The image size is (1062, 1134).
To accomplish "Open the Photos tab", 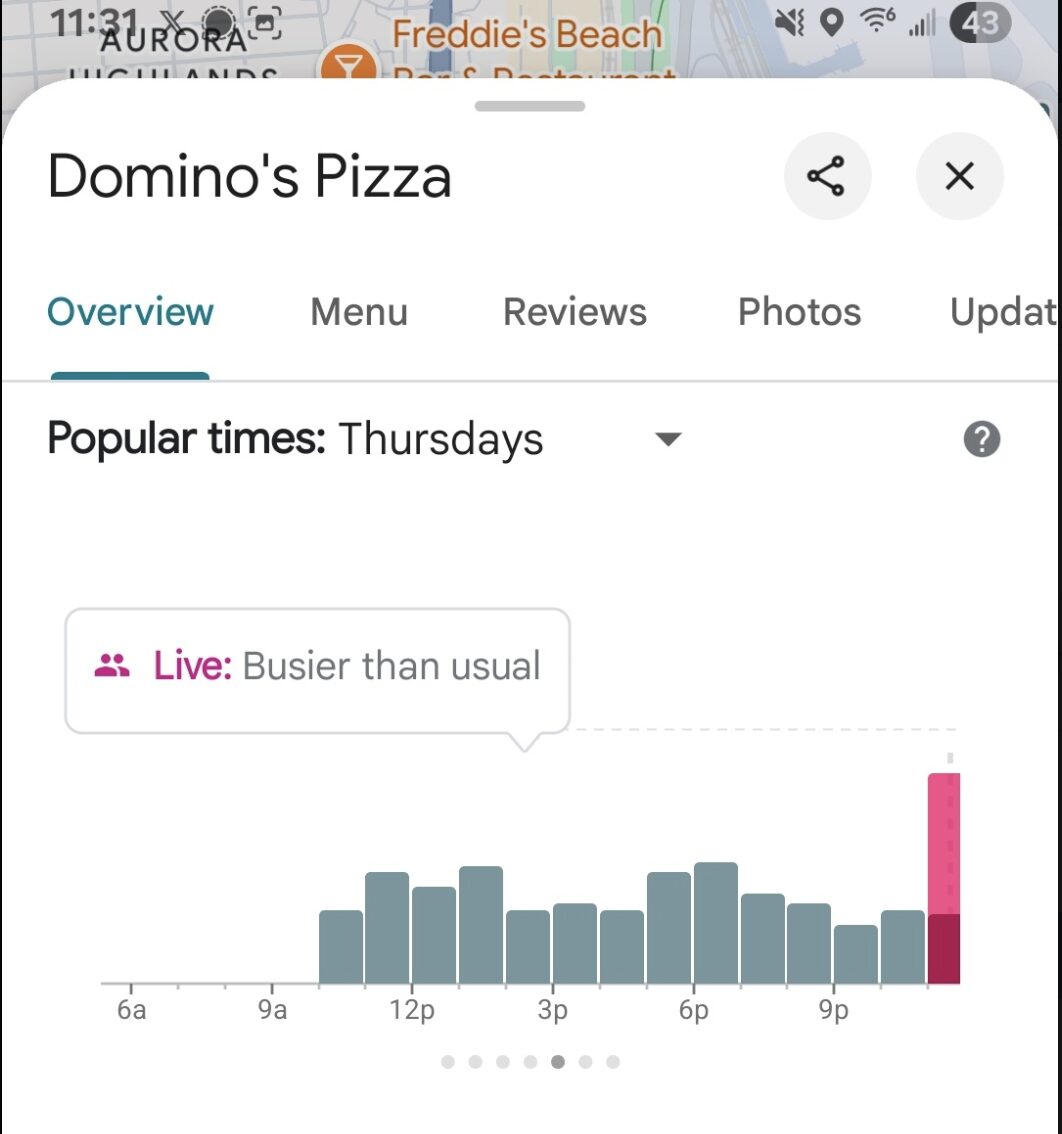I will click(799, 312).
